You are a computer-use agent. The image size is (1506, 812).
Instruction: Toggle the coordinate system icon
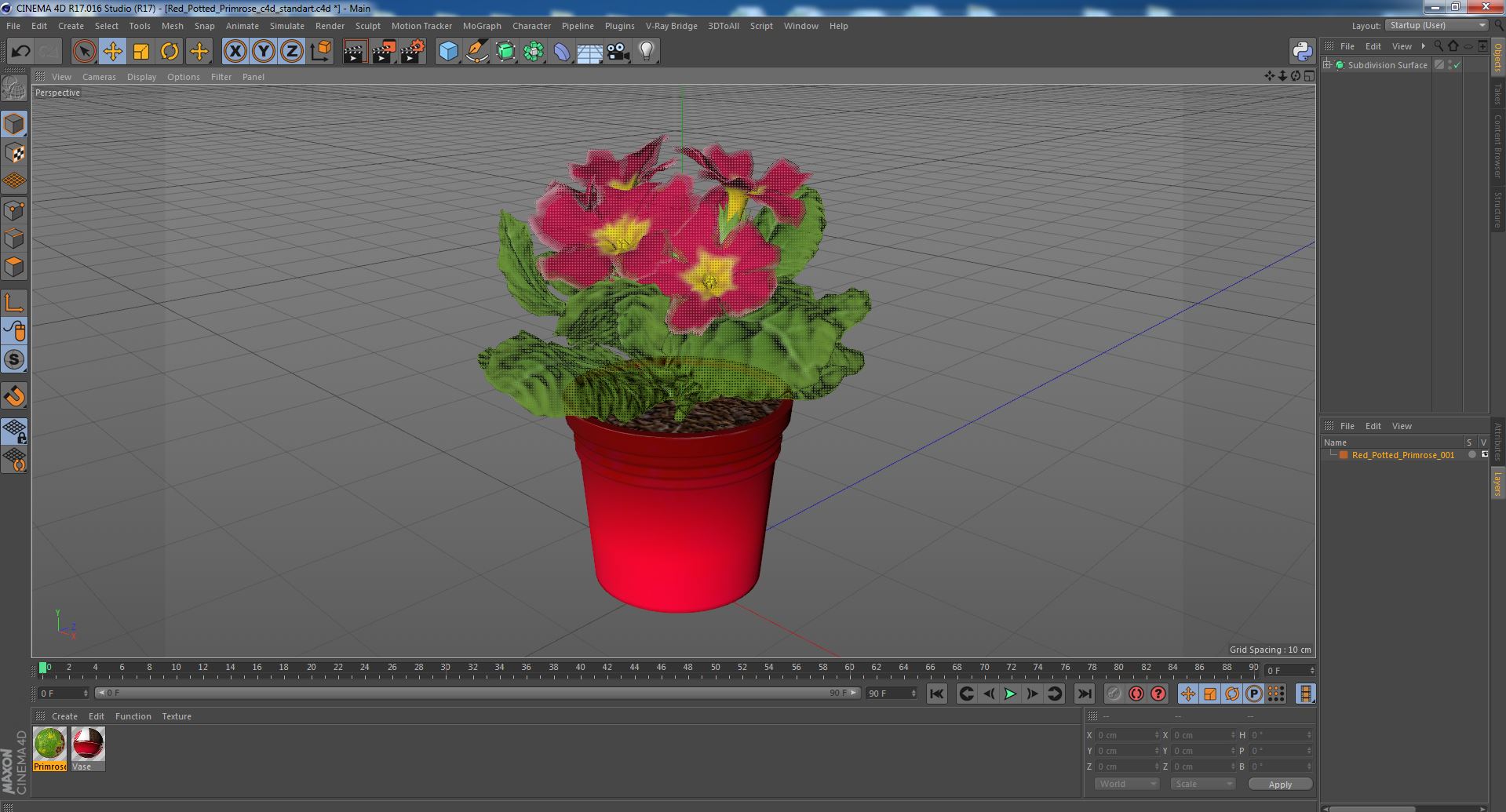pyautogui.click(x=321, y=52)
